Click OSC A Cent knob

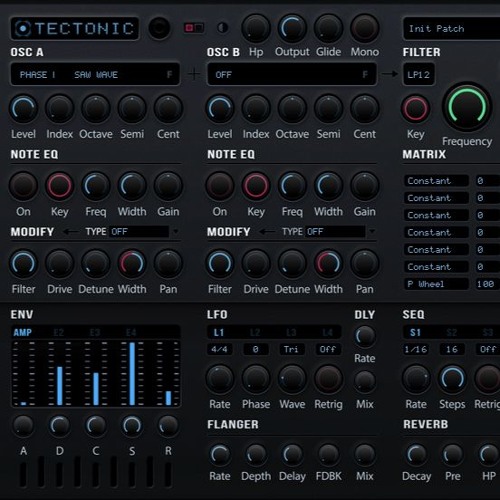point(168,109)
